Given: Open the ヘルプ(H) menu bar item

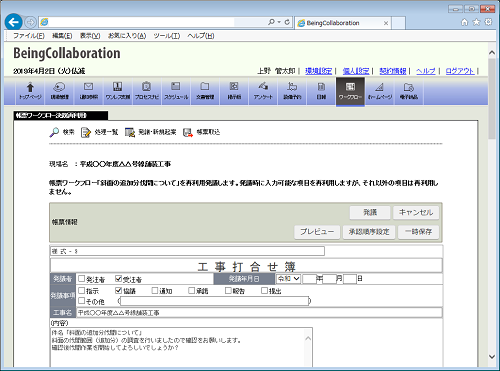Looking at the screenshot, I should 201,36.
